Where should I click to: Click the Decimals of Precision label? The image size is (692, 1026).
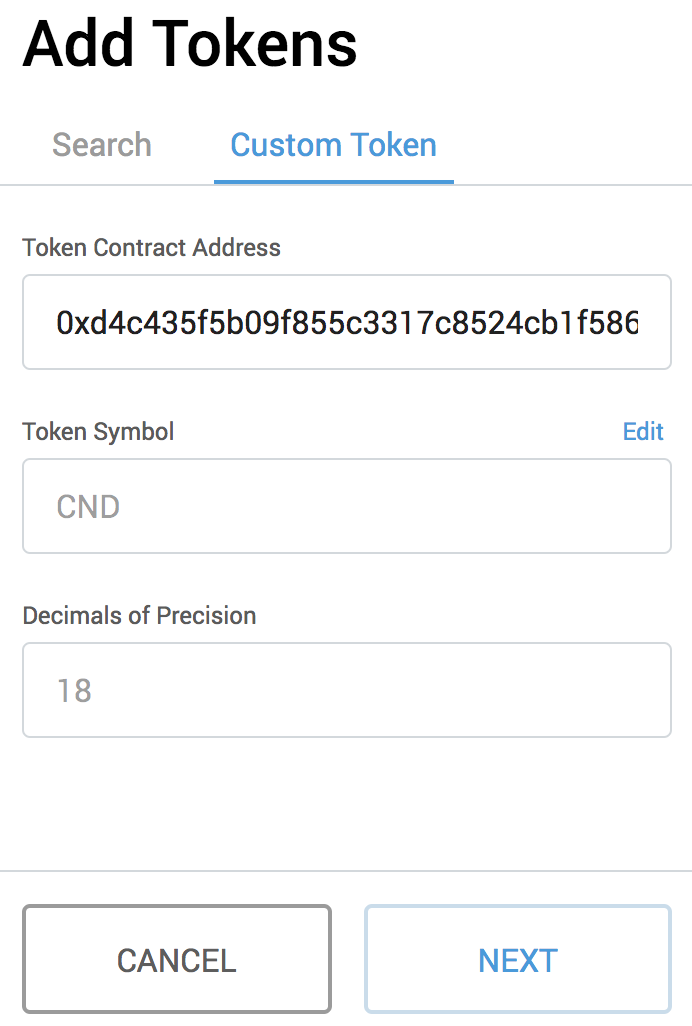[139, 615]
